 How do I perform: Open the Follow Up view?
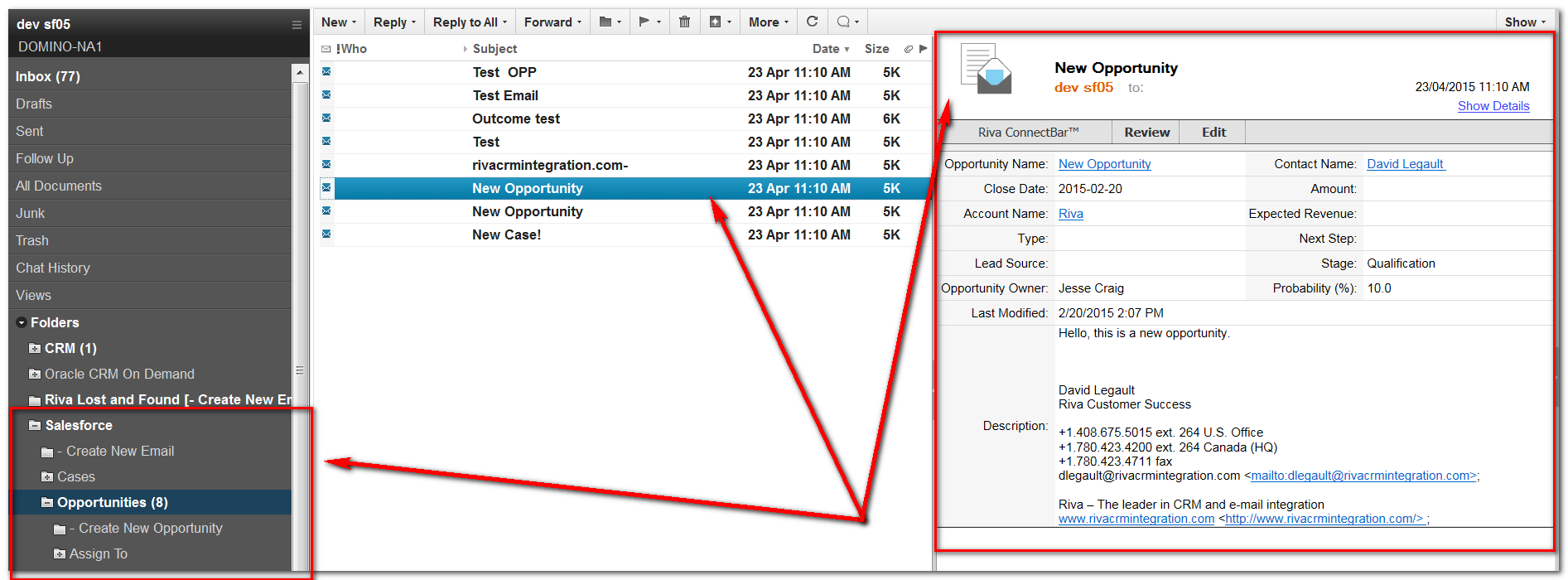(x=150, y=158)
